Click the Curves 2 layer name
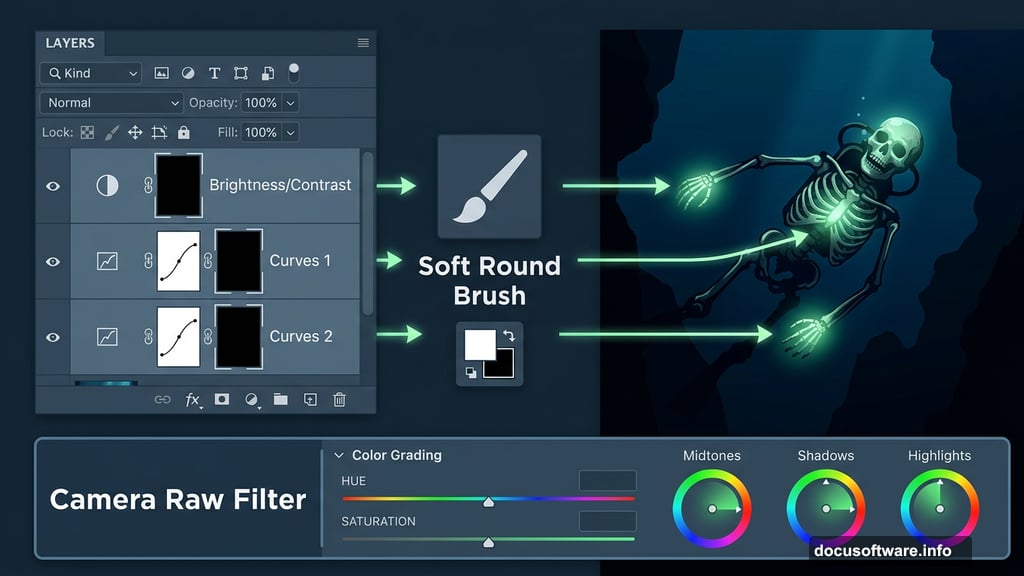 tap(301, 336)
